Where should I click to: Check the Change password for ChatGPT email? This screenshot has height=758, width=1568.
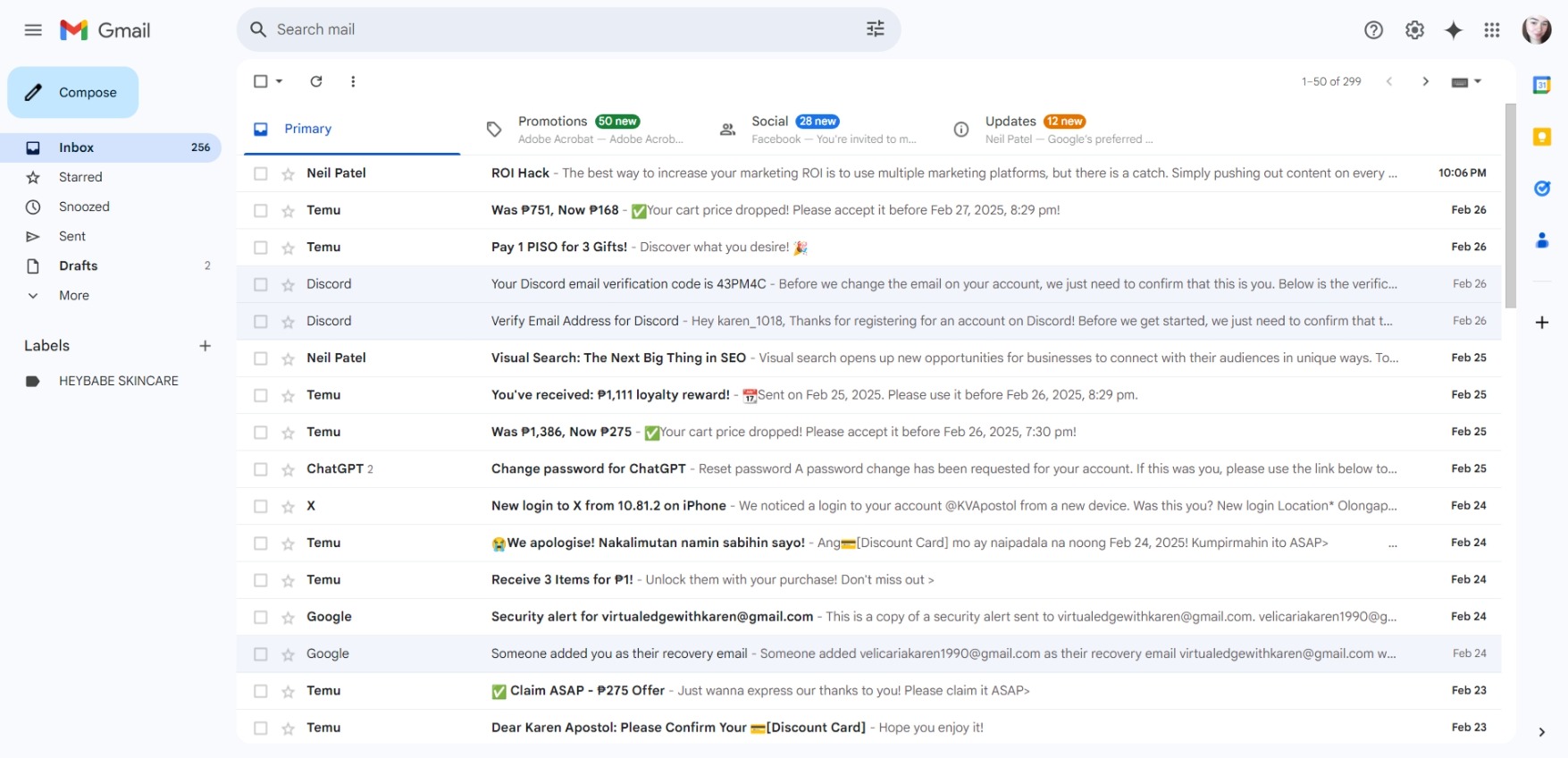pyautogui.click(x=261, y=470)
